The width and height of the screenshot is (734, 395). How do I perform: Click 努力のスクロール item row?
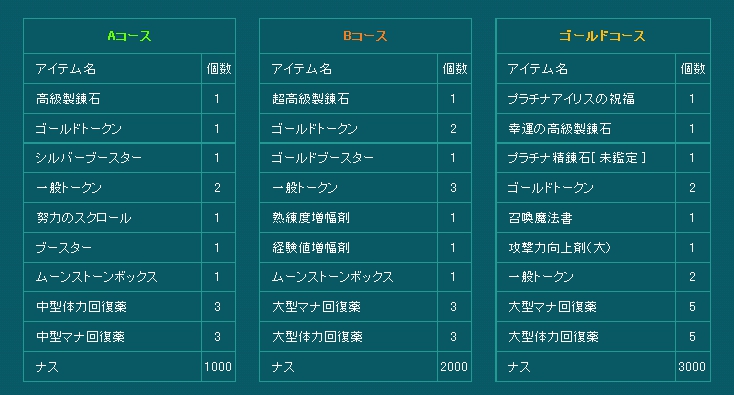129,218
